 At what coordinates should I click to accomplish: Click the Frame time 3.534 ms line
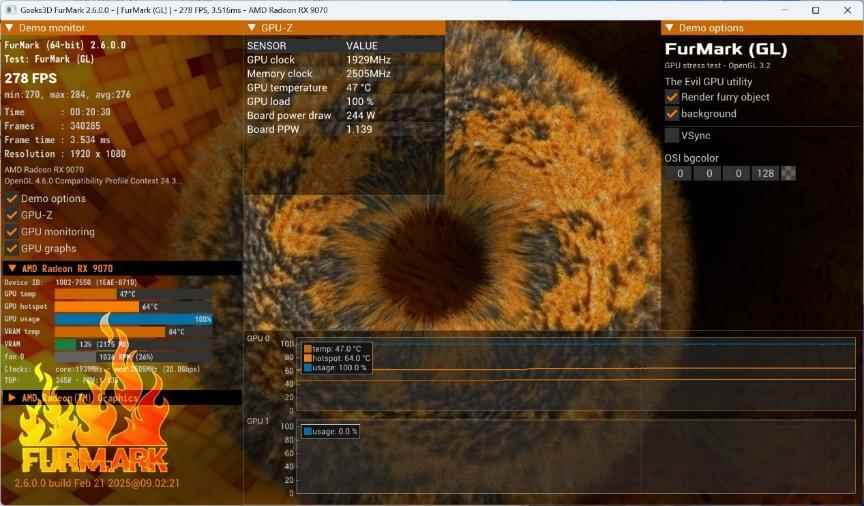[57, 140]
